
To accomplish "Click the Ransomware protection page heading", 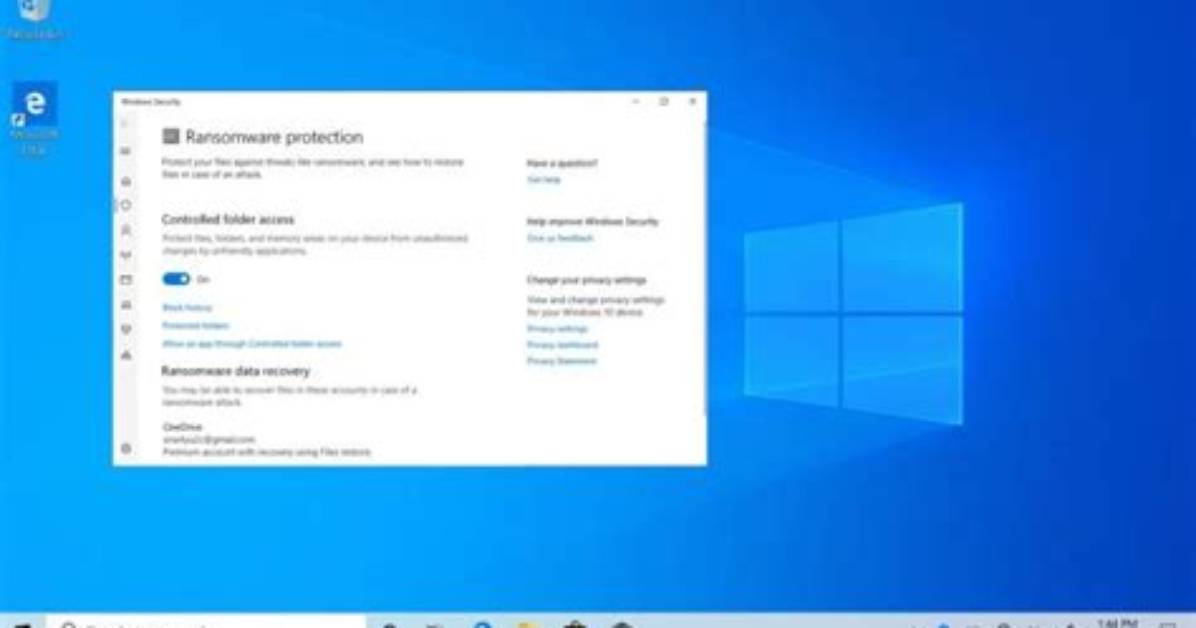I will [275, 137].
